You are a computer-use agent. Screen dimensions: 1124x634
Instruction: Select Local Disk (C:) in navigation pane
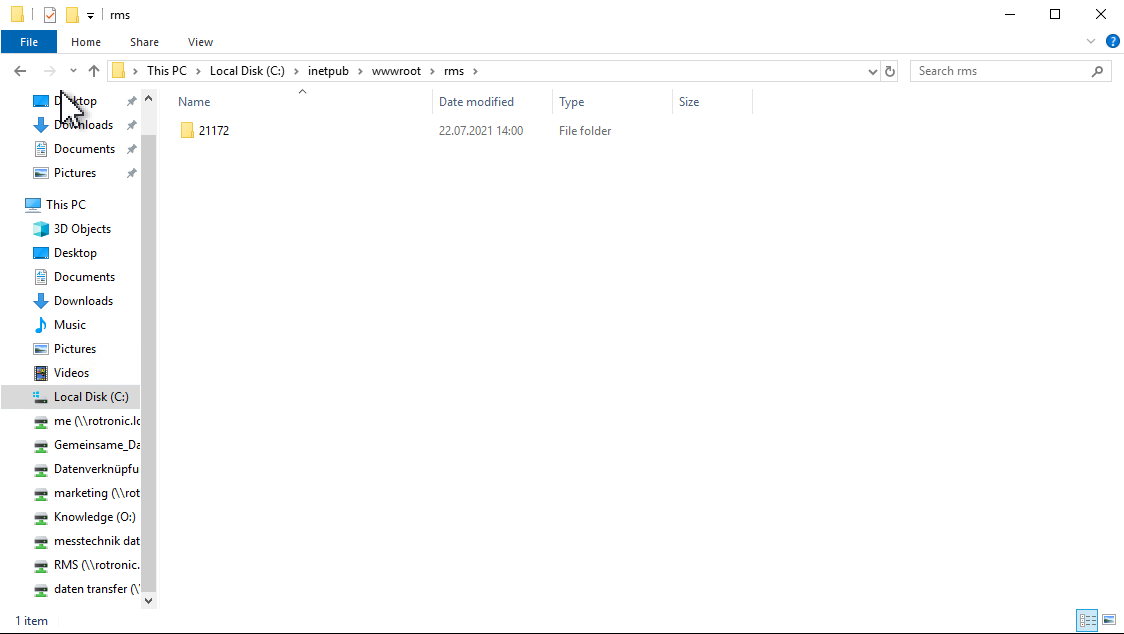pyautogui.click(x=71, y=397)
